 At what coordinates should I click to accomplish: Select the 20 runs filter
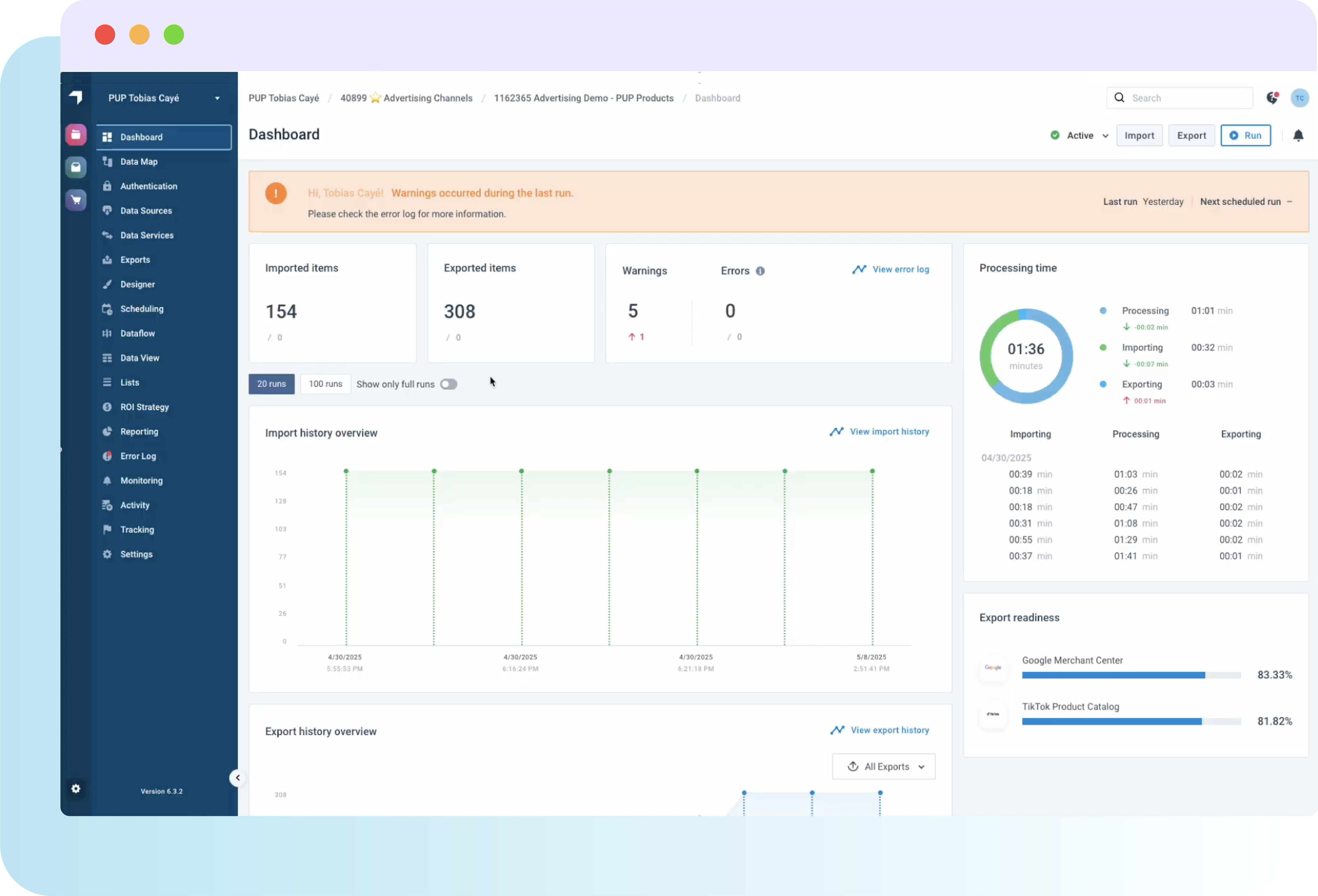(x=271, y=384)
